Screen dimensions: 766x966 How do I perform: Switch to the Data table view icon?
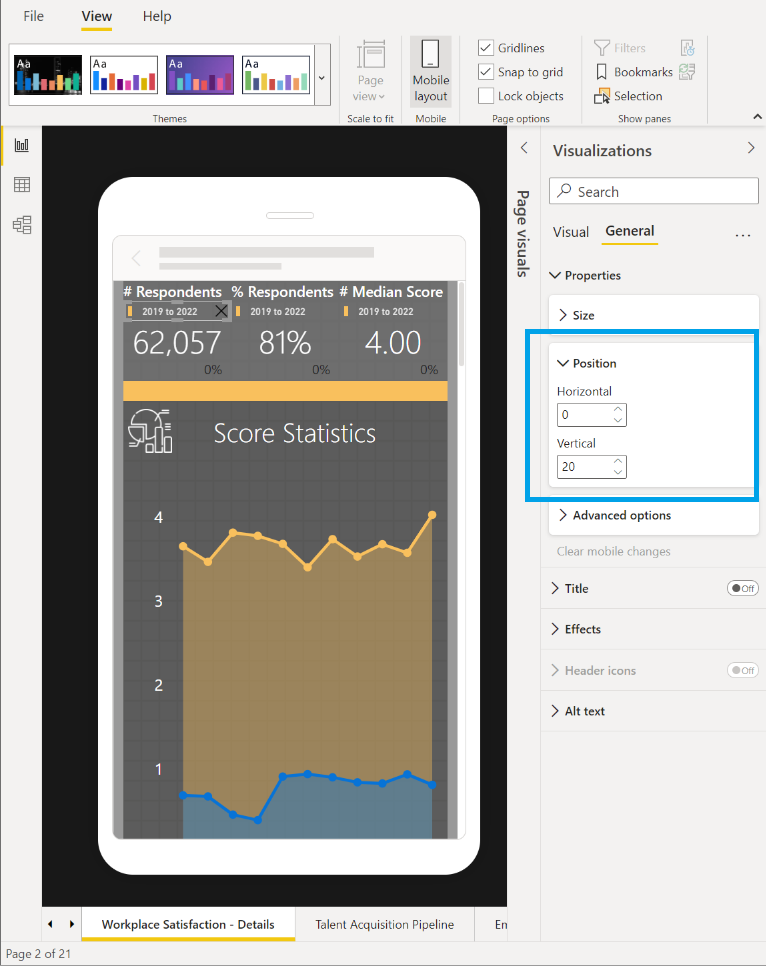[x=21, y=185]
